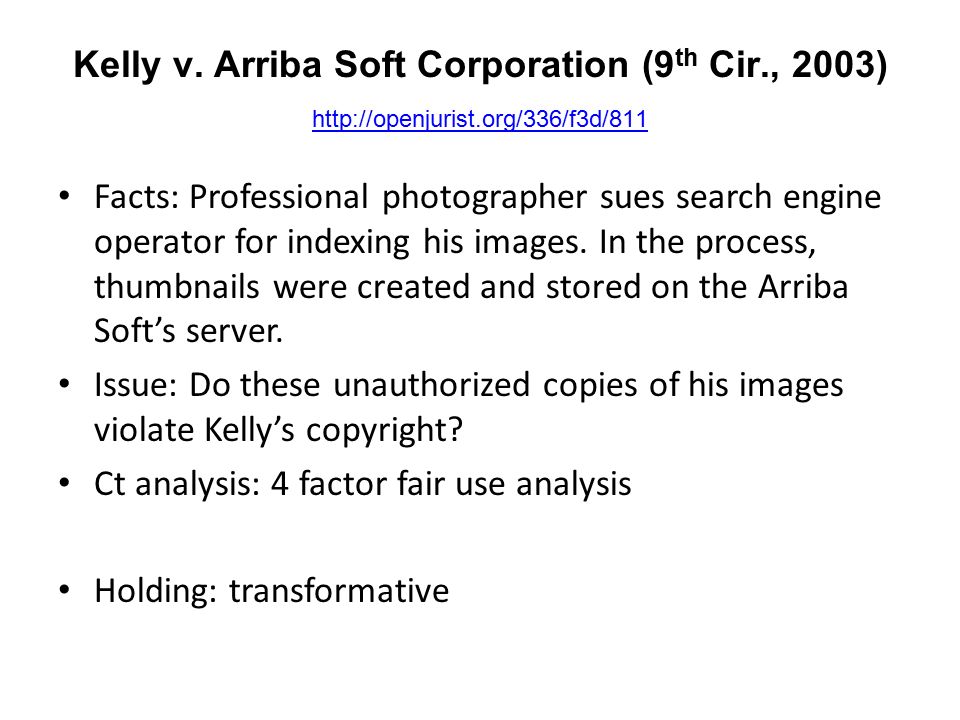Select the word 'Facts:' in first bullet
Image resolution: width=960 pixels, height=720 pixels.
coord(136,197)
